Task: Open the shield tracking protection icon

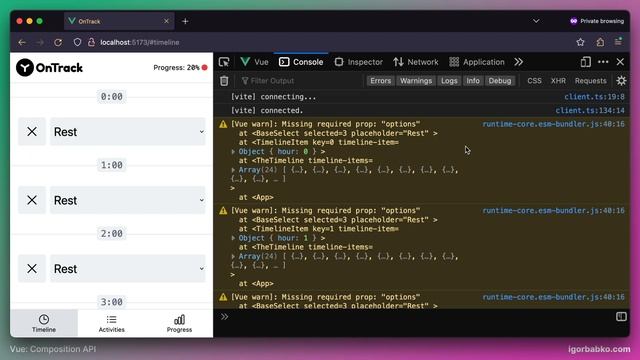Action: coord(77,42)
